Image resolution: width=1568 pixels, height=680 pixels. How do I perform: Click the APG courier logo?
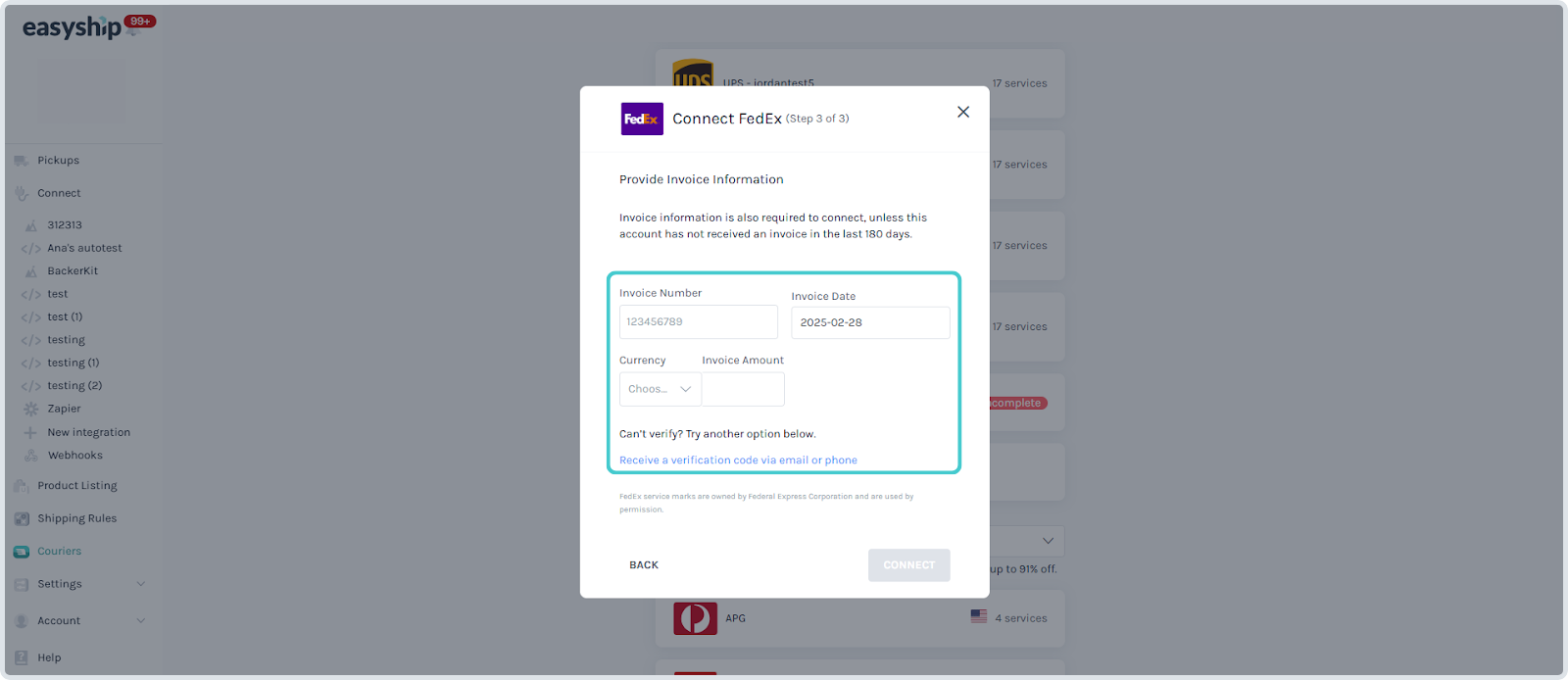695,618
